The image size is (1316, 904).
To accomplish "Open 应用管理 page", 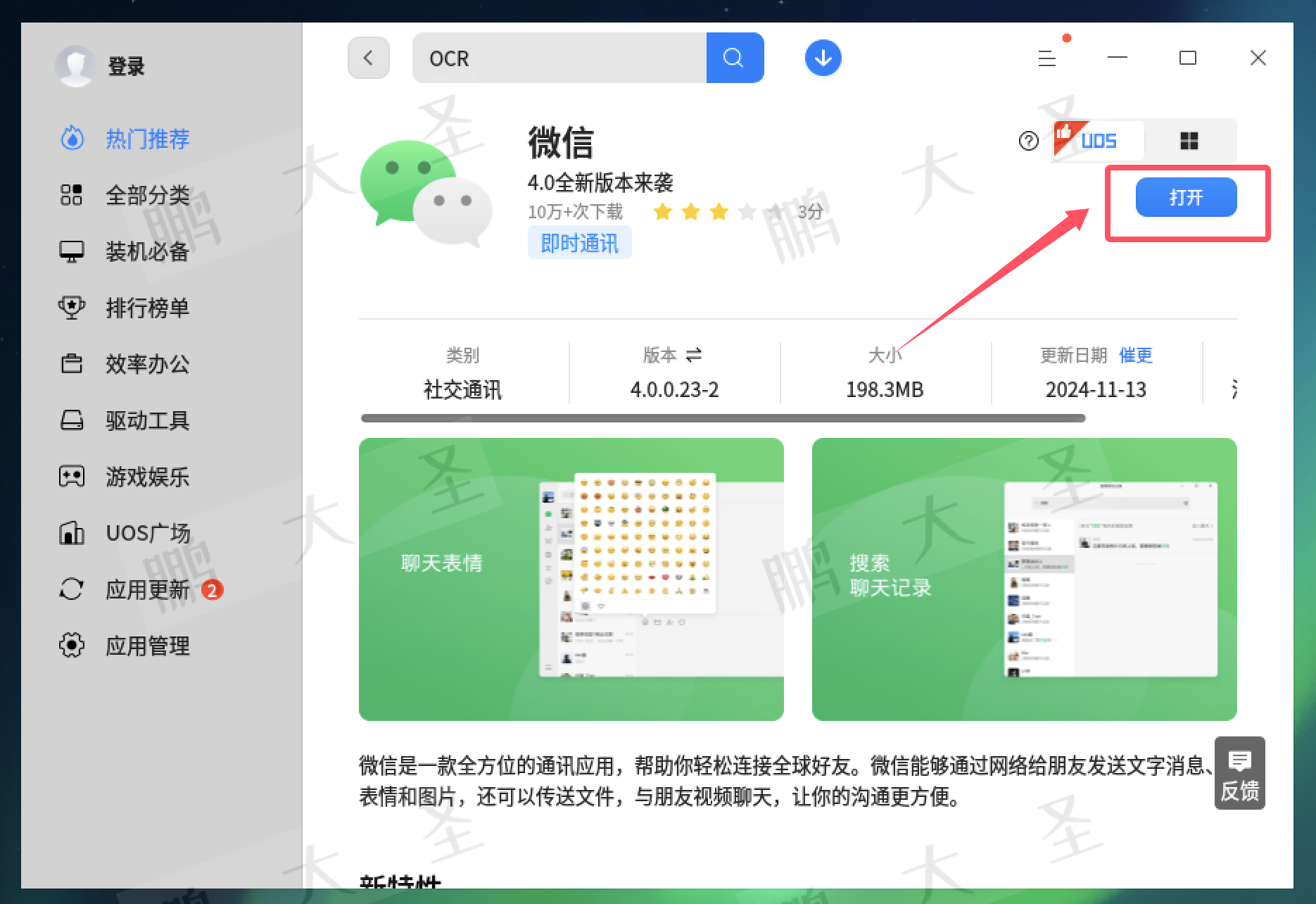I will tap(148, 646).
